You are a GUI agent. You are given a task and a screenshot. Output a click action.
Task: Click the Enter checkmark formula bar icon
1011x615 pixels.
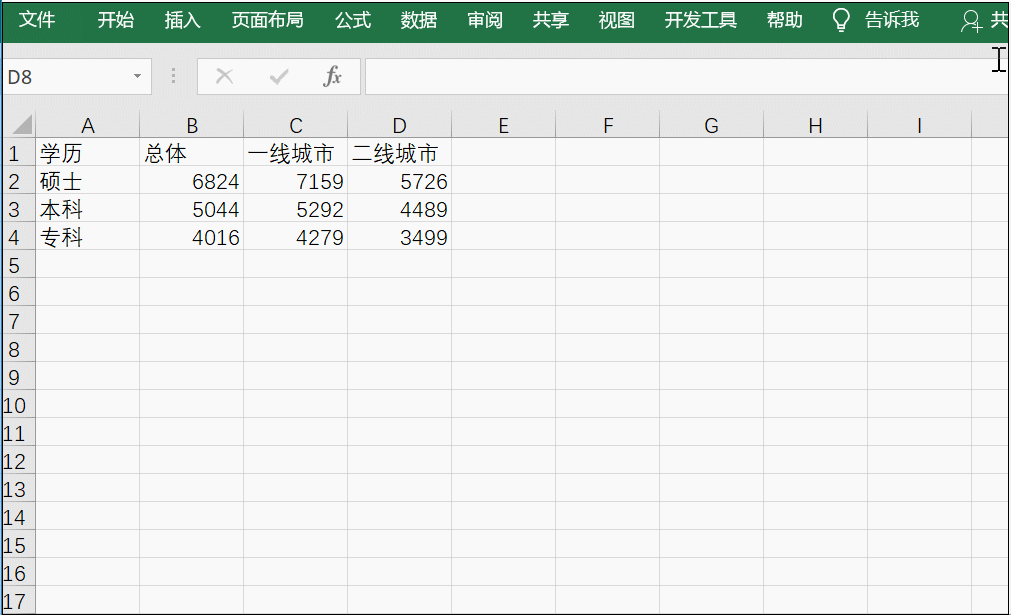pyautogui.click(x=279, y=76)
